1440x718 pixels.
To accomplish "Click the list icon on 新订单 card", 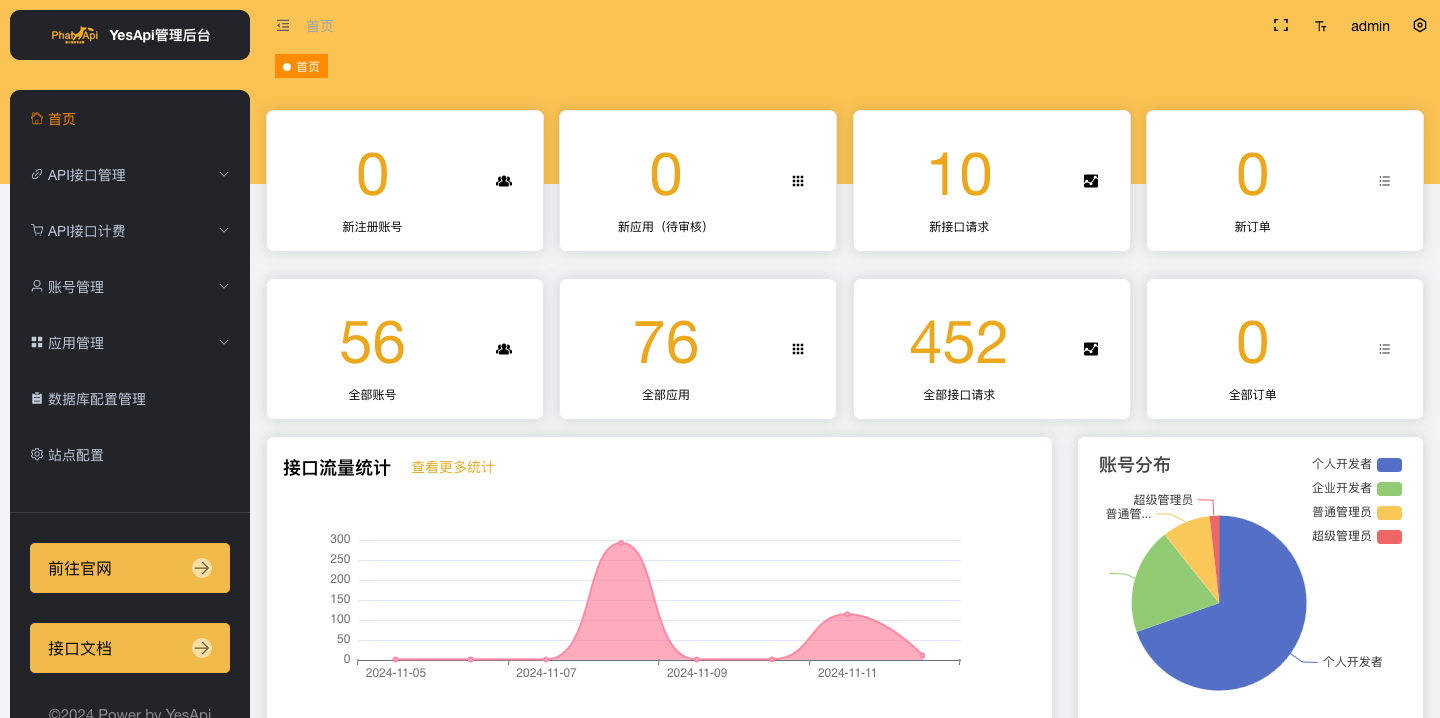I will click(x=1384, y=181).
